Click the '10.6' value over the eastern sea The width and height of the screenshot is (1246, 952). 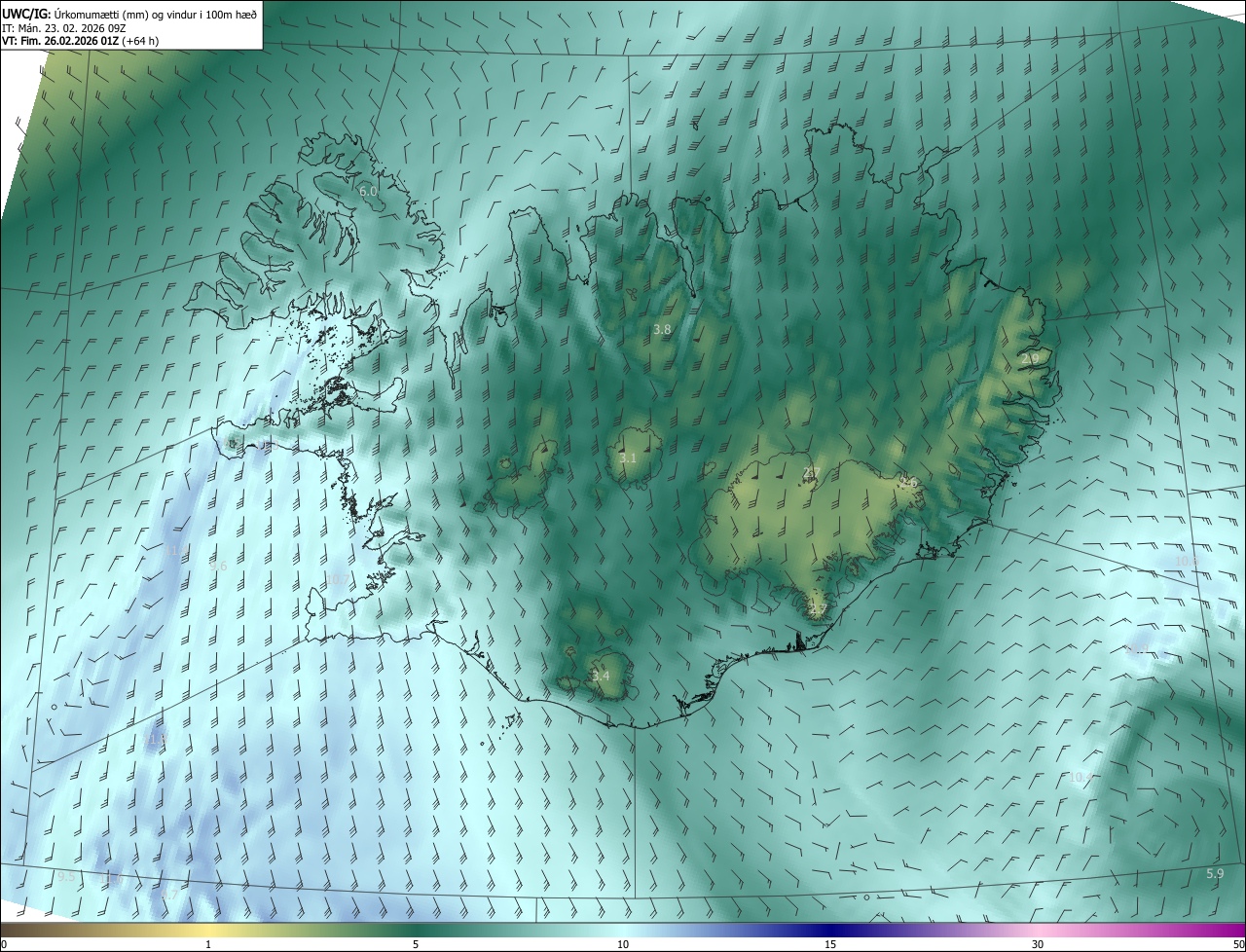click(1187, 562)
